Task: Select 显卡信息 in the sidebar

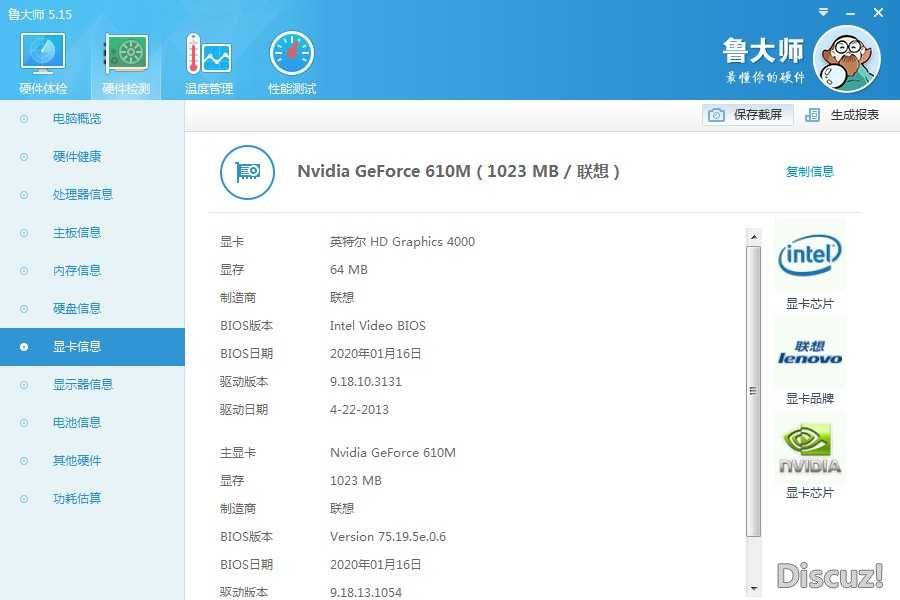Action: point(92,347)
